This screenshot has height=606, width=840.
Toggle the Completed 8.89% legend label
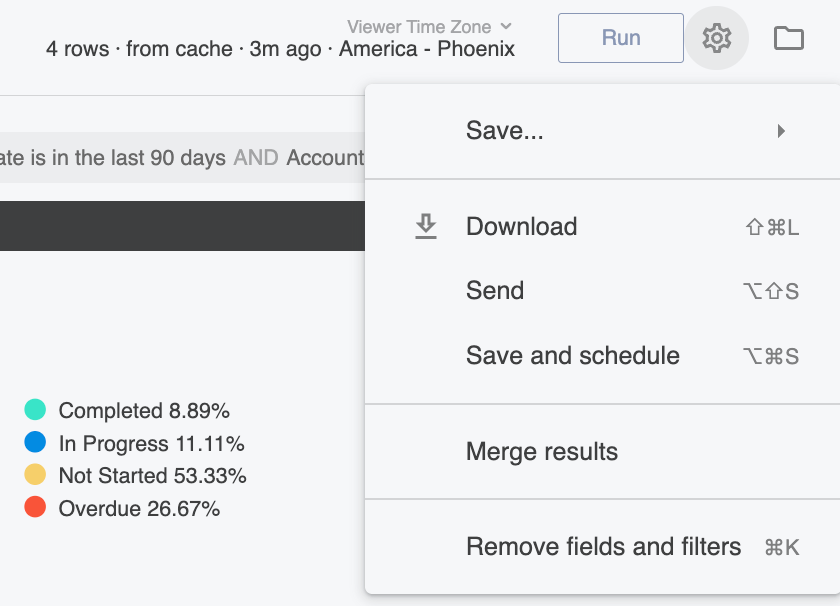coord(144,411)
